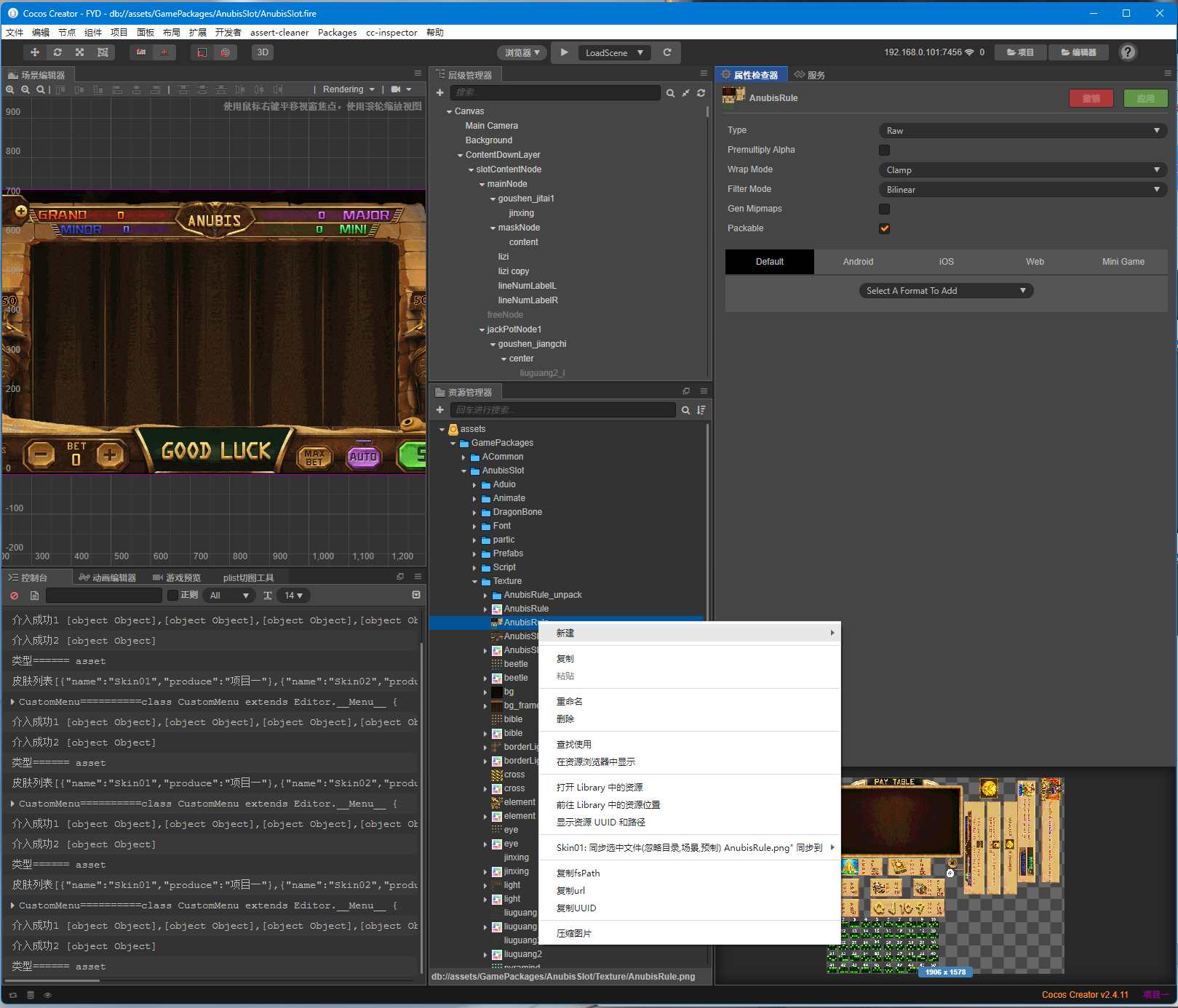This screenshot has width=1178, height=1008.
Task: Click the add node plus icon in hierarchy
Action: [x=439, y=93]
